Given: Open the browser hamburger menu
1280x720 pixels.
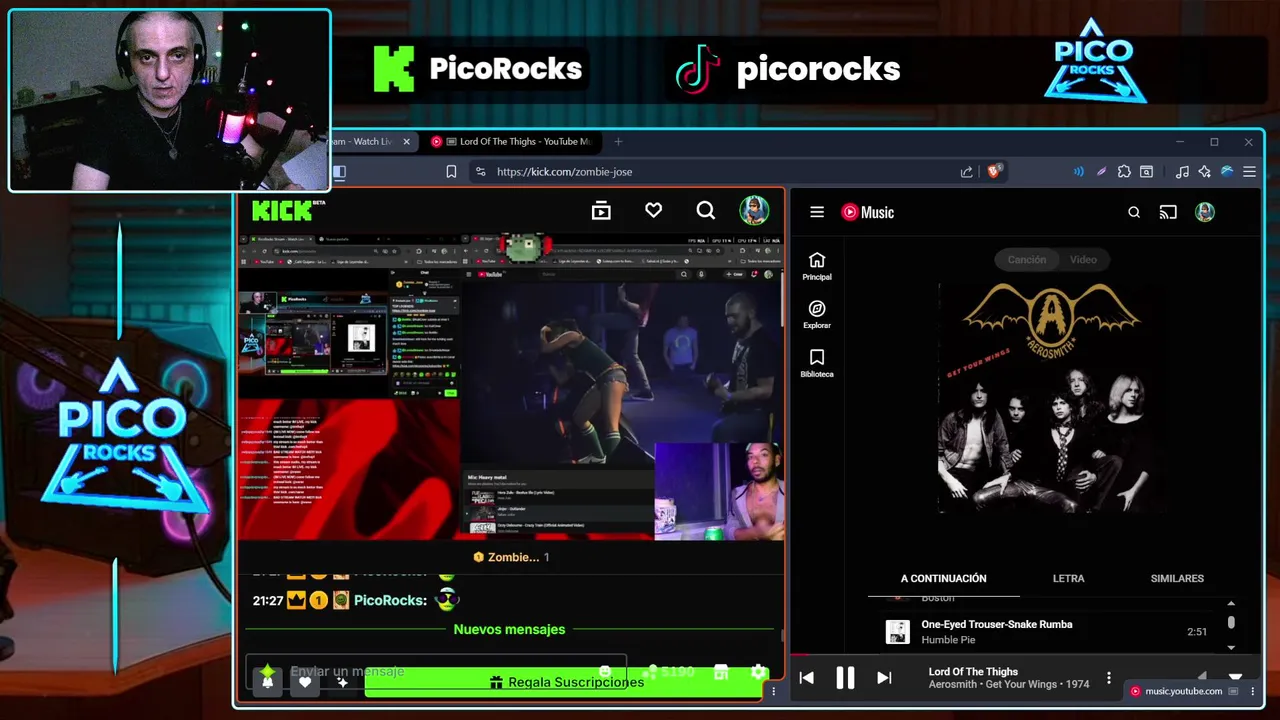Looking at the screenshot, I should (x=1249, y=172).
